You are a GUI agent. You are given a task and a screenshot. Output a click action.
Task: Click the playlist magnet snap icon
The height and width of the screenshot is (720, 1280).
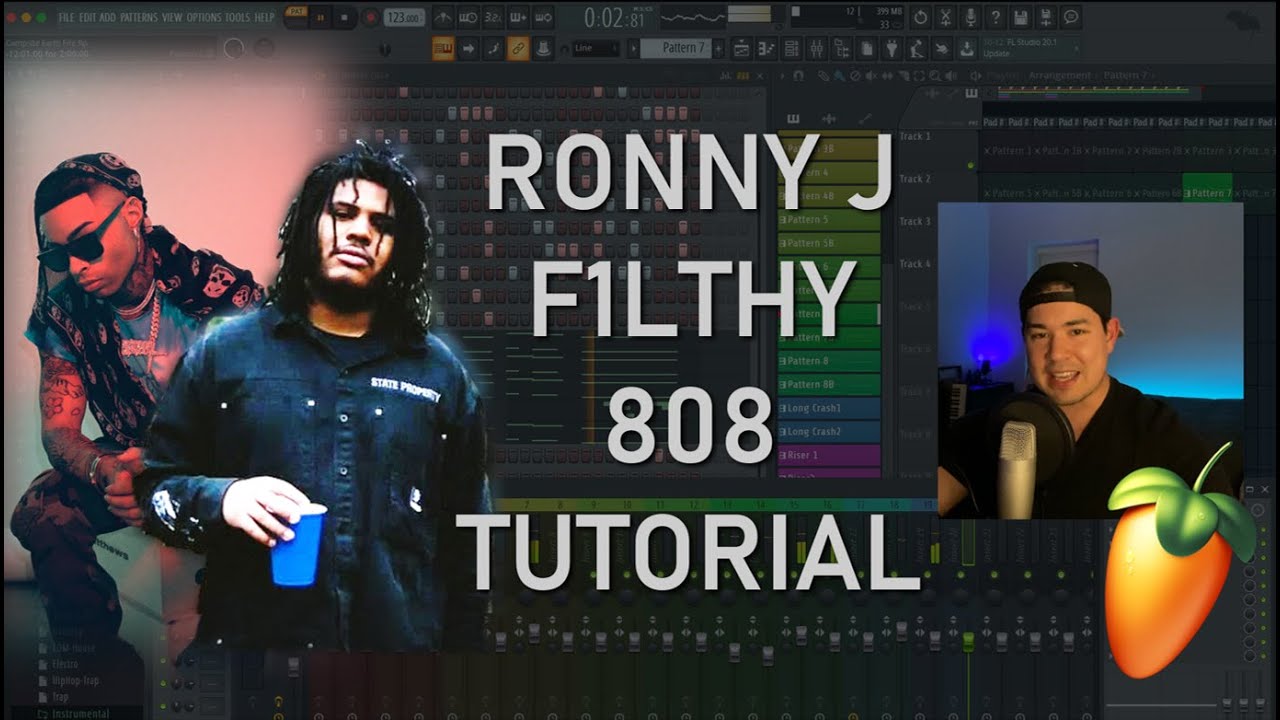[x=797, y=76]
